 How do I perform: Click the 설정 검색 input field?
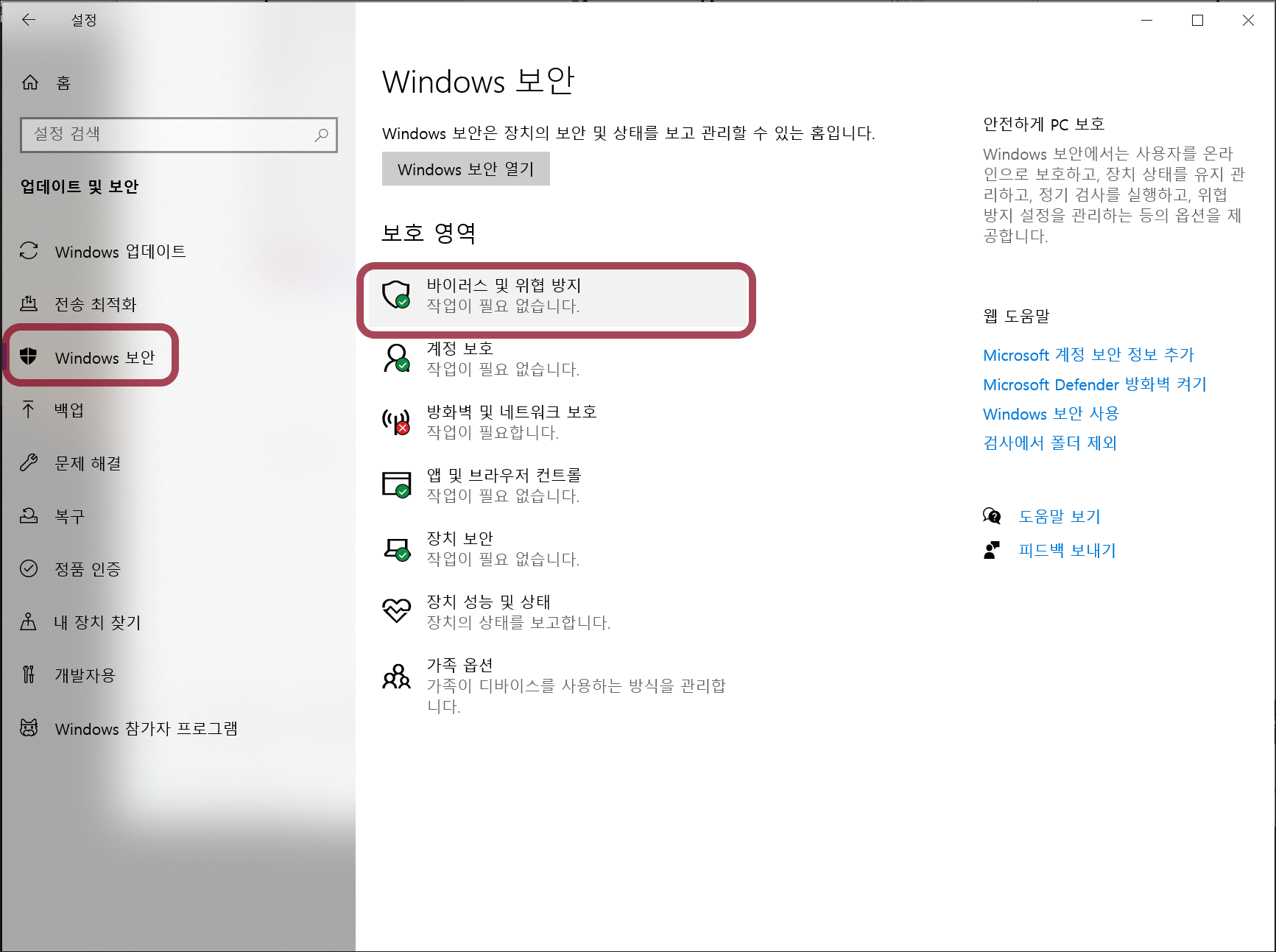(179, 135)
